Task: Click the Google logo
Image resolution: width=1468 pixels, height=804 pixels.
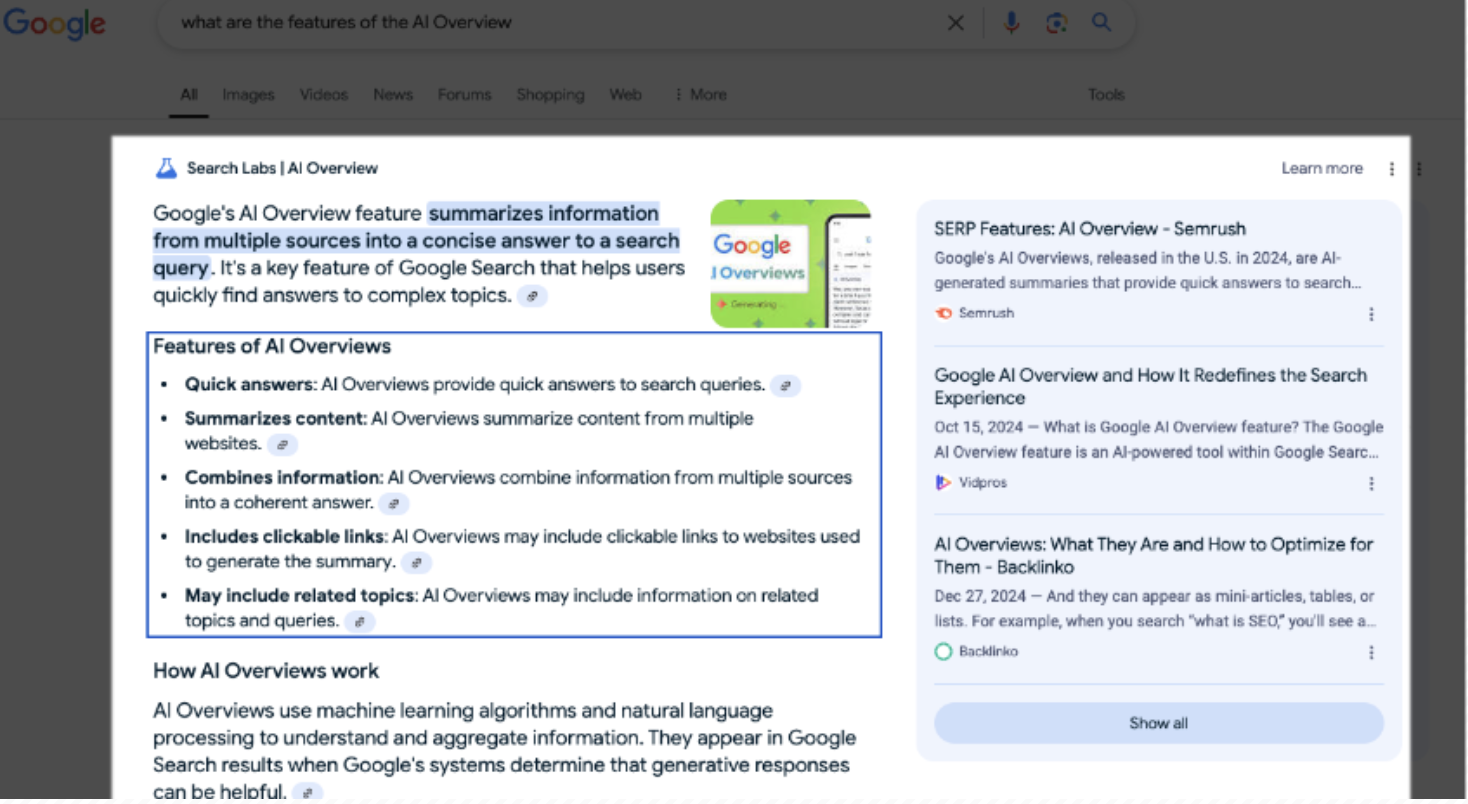Action: (x=55, y=23)
